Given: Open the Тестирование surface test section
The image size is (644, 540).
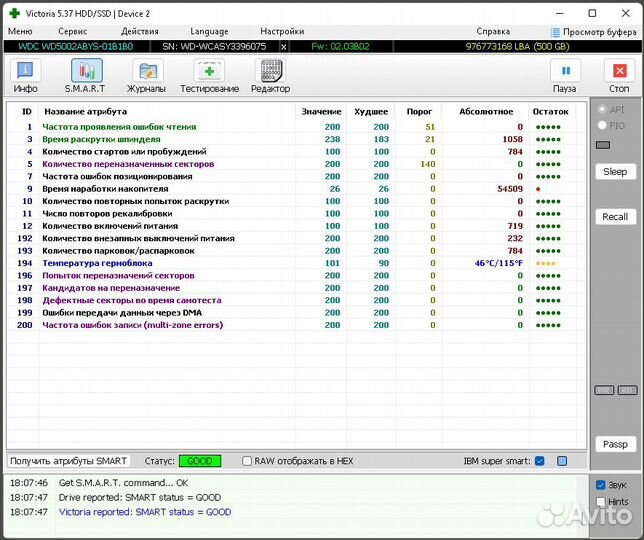Looking at the screenshot, I should click(209, 76).
